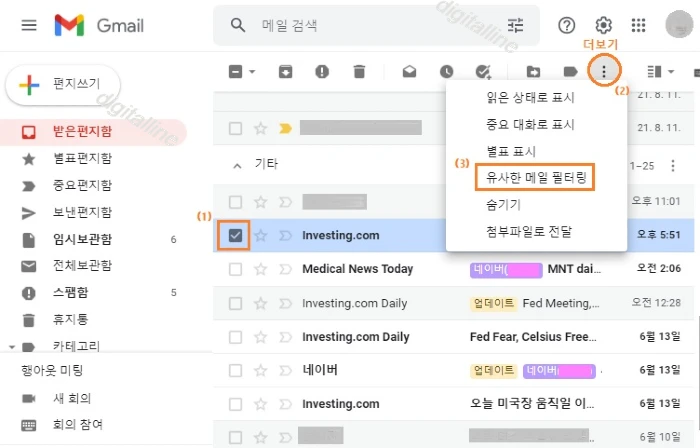Move selected mail to folder icon
The image size is (700, 448).
[x=533, y=71]
